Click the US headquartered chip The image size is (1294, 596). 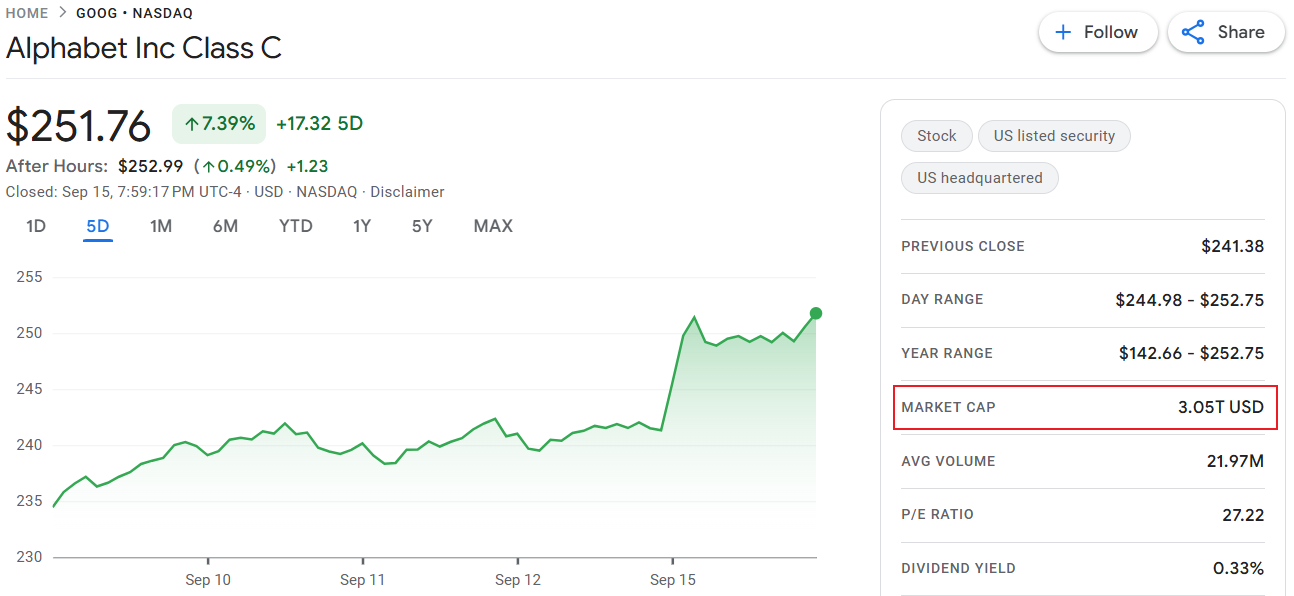click(979, 178)
